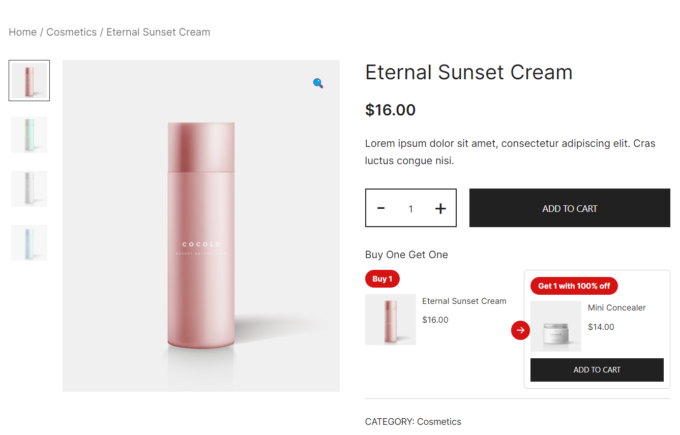Open the Cosmetics category link

click(439, 422)
